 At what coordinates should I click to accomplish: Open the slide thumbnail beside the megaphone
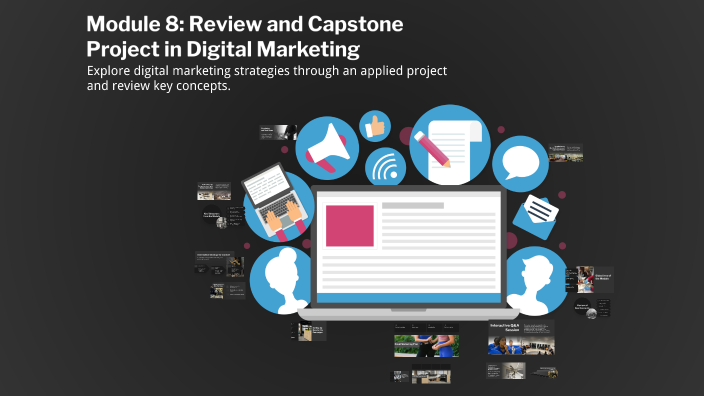pyautogui.click(x=278, y=132)
